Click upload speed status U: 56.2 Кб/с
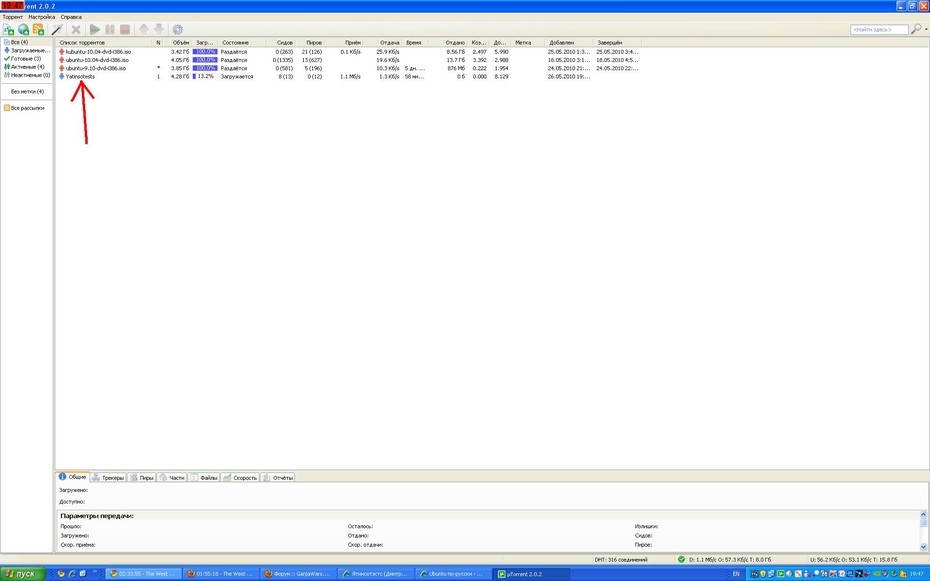Screen dimensions: 930x581 tap(853, 560)
